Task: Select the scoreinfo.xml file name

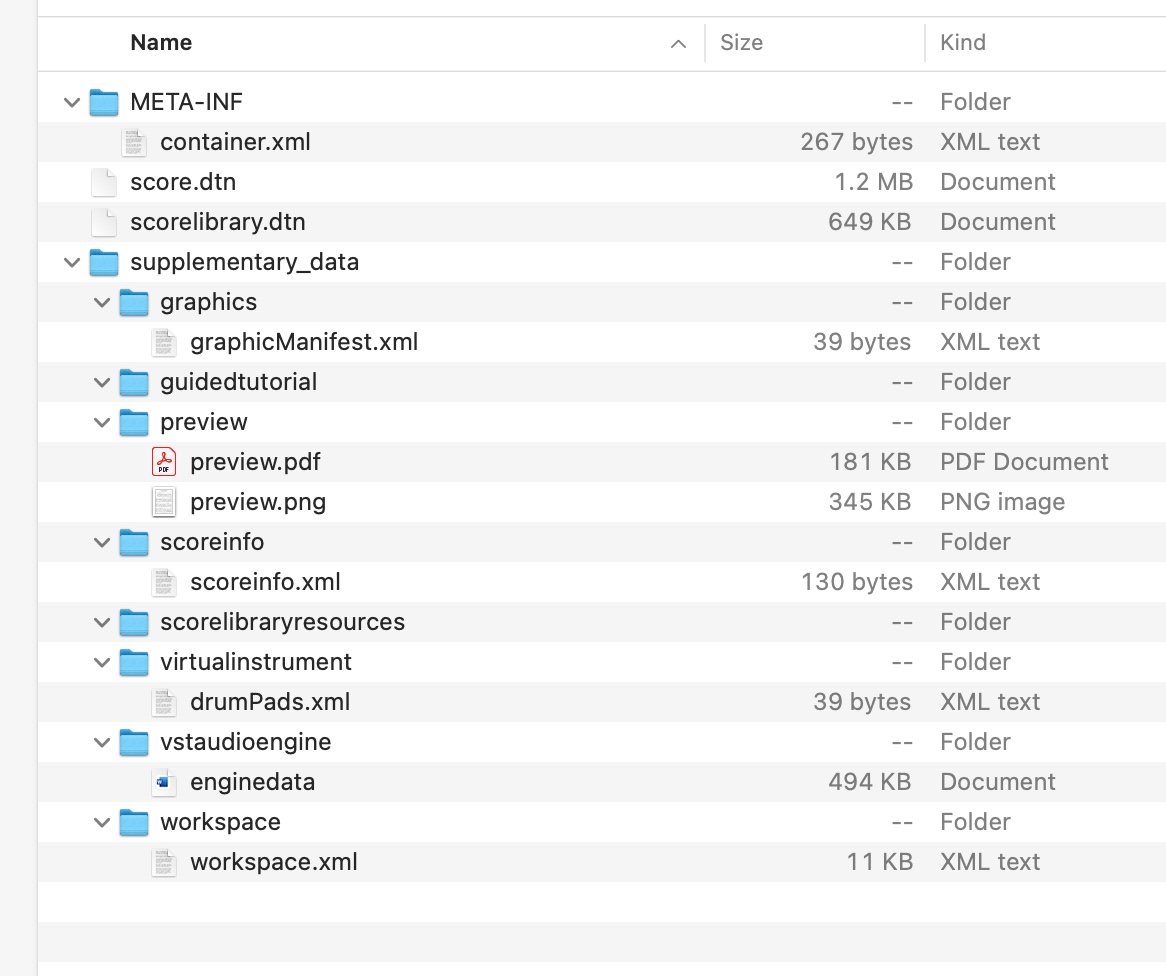Action: coord(265,582)
